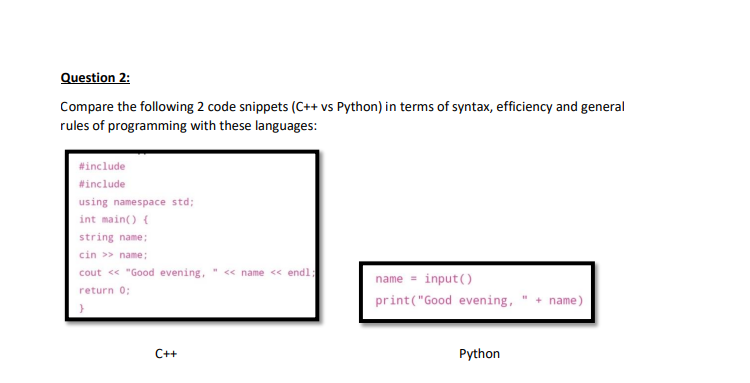Click the 'int main() {' line
This screenshot has width=750, height=383.
click(113, 219)
